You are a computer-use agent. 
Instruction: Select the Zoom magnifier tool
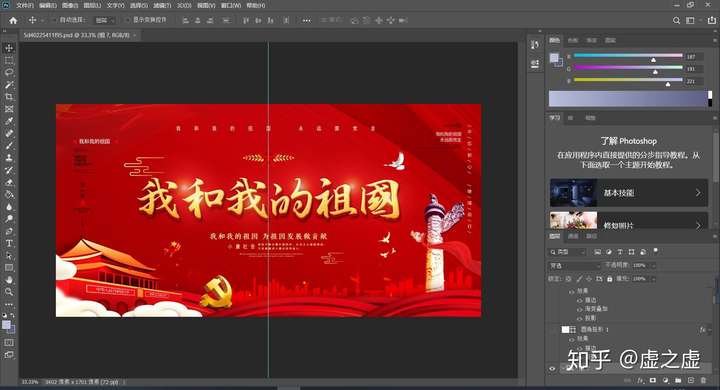pos(9,292)
